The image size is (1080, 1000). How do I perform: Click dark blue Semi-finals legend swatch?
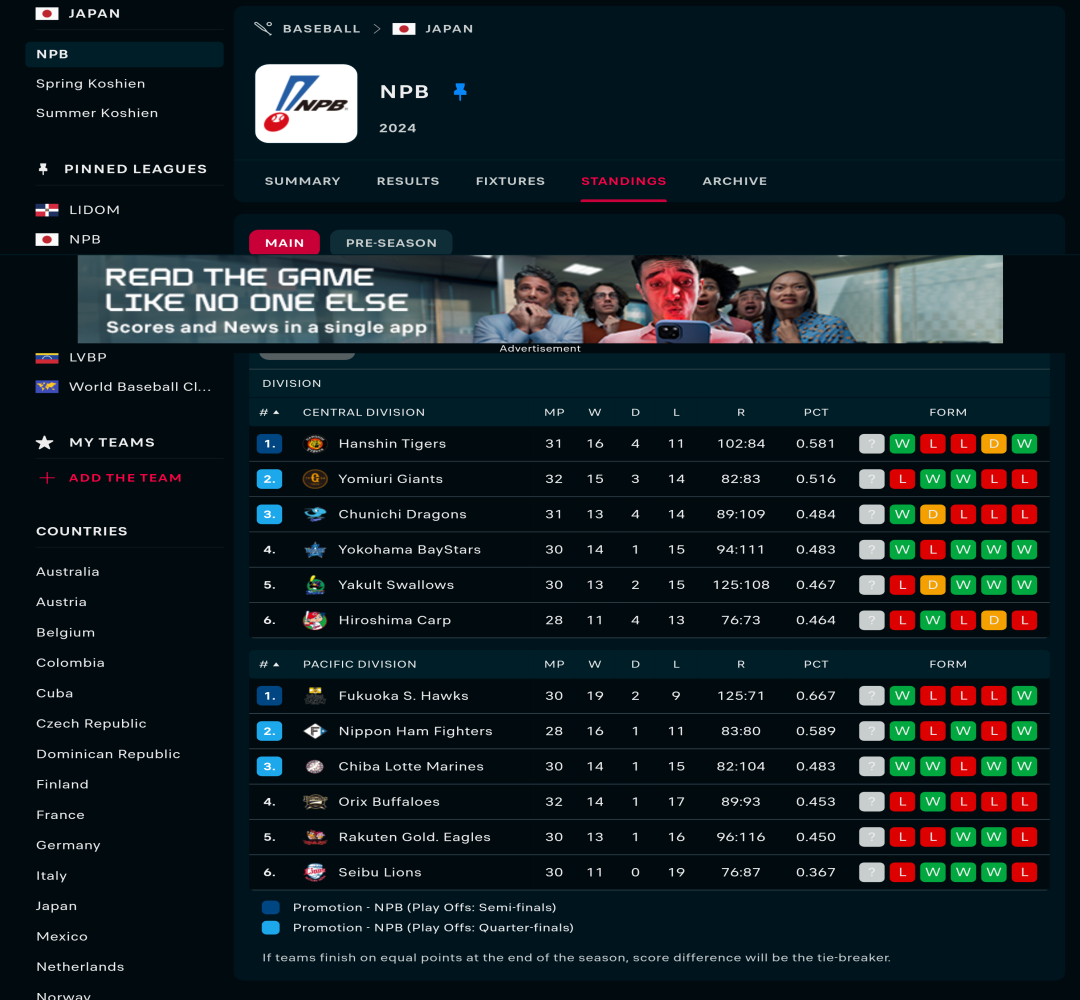pos(271,908)
